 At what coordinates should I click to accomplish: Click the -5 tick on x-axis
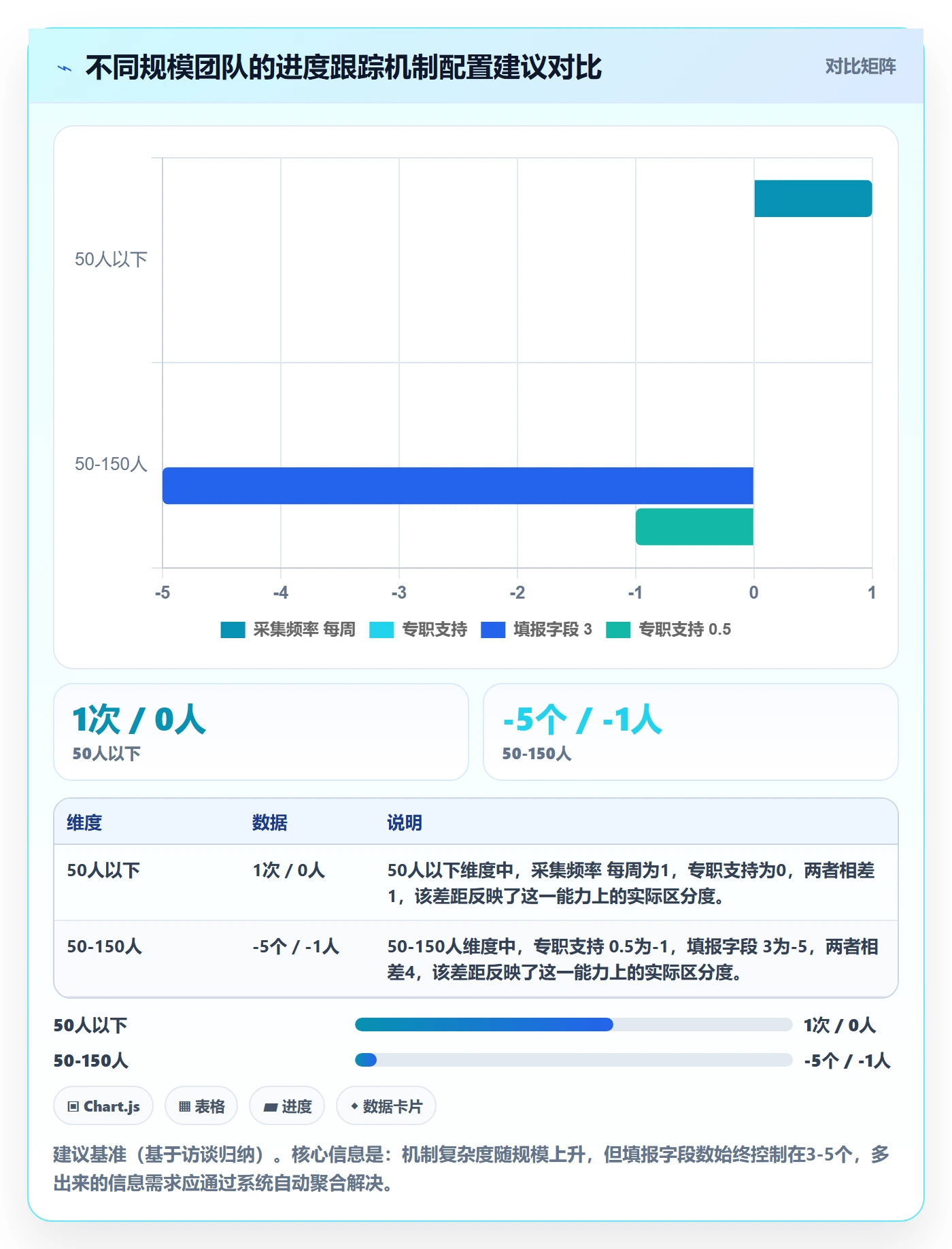[x=163, y=593]
